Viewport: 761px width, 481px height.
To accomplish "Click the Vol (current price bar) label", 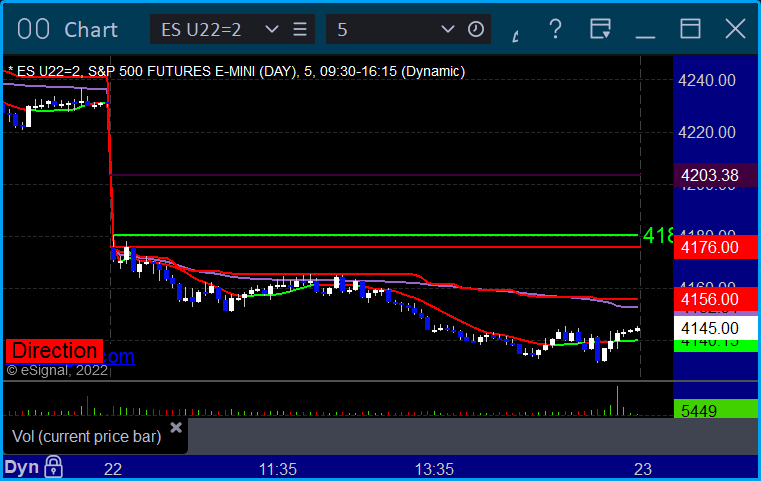I will point(86,436).
